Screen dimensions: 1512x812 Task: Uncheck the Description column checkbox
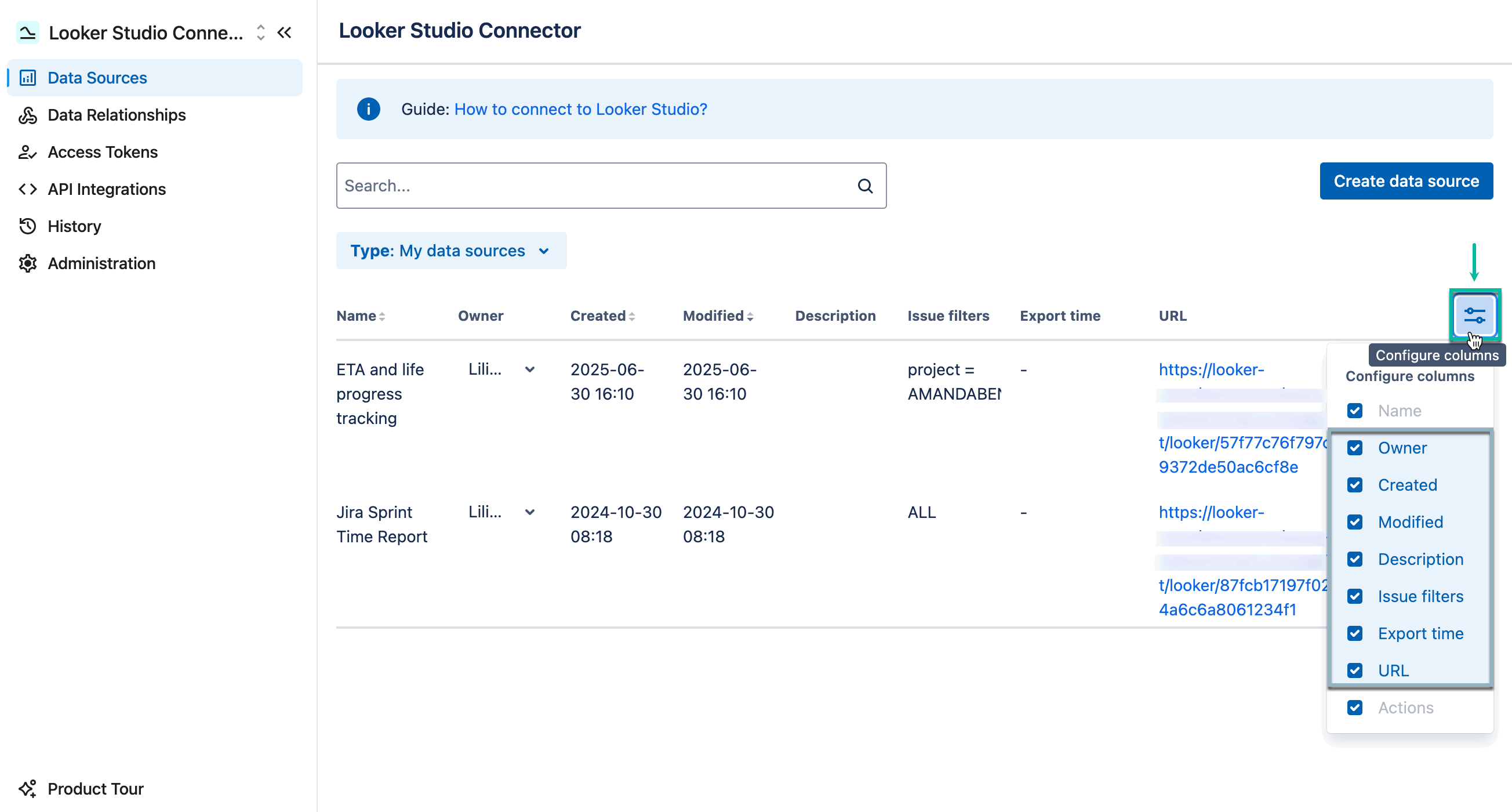tap(1355, 559)
